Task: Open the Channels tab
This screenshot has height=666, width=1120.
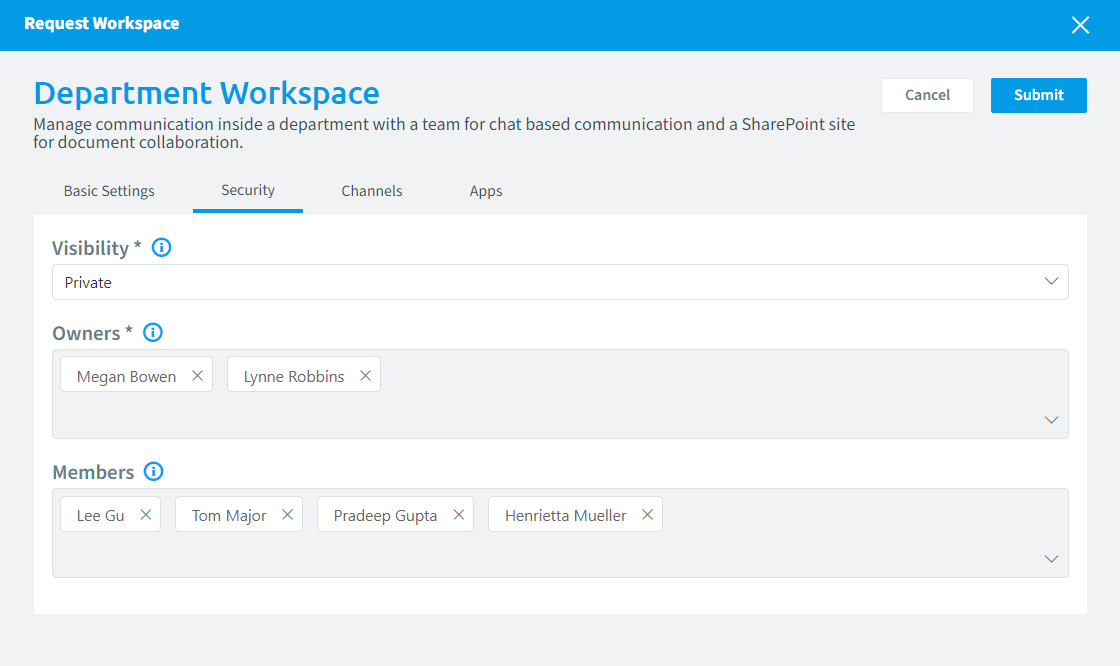Action: [x=371, y=191]
